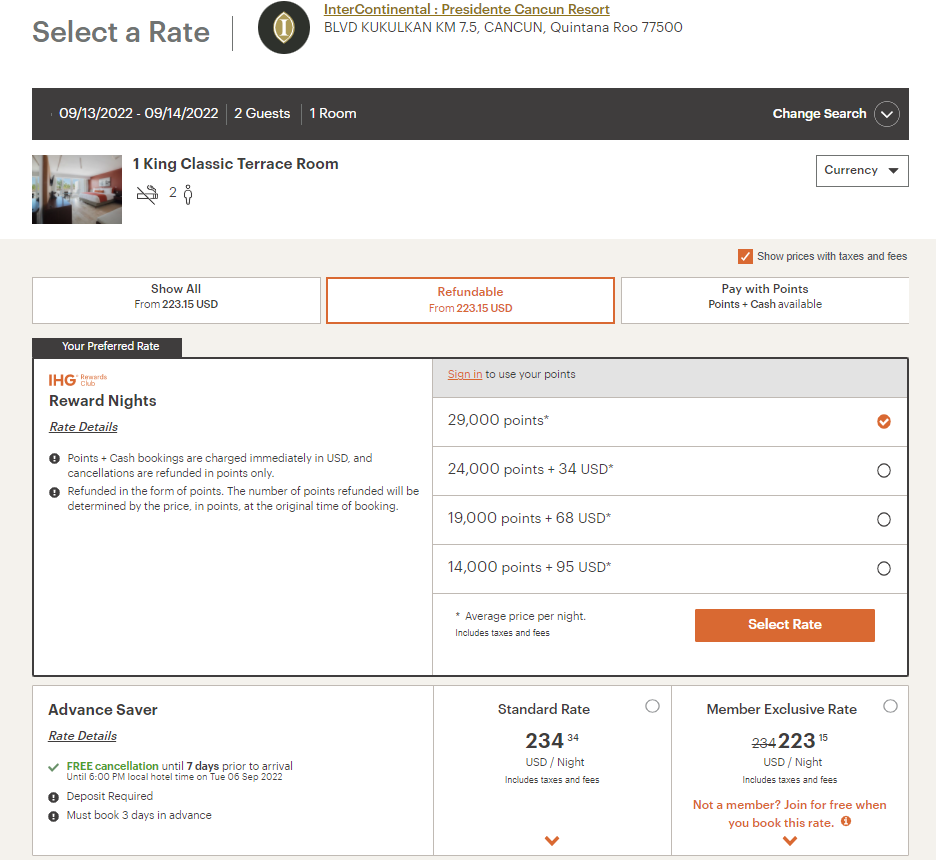
Task: Toggle Show prices with taxes and fees checkbox
Action: coord(745,257)
